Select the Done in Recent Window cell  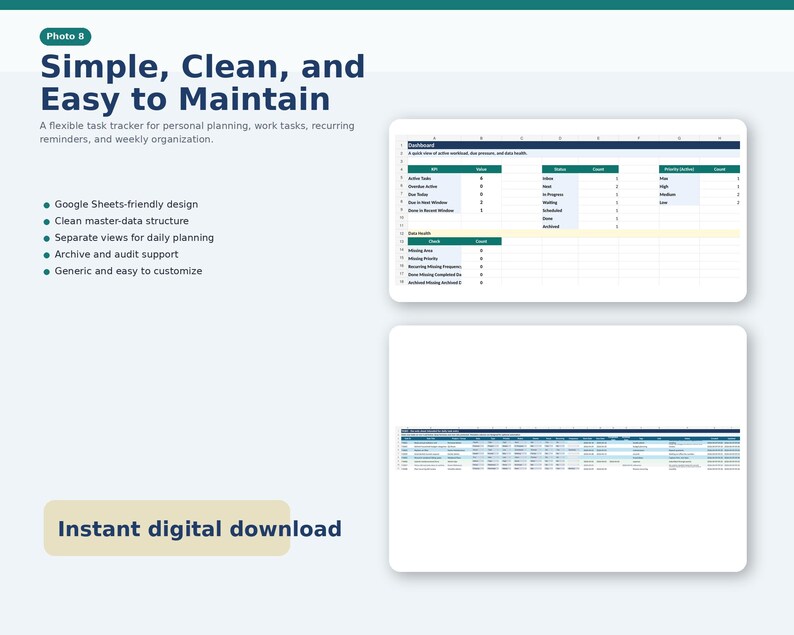pyautogui.click(x=434, y=211)
